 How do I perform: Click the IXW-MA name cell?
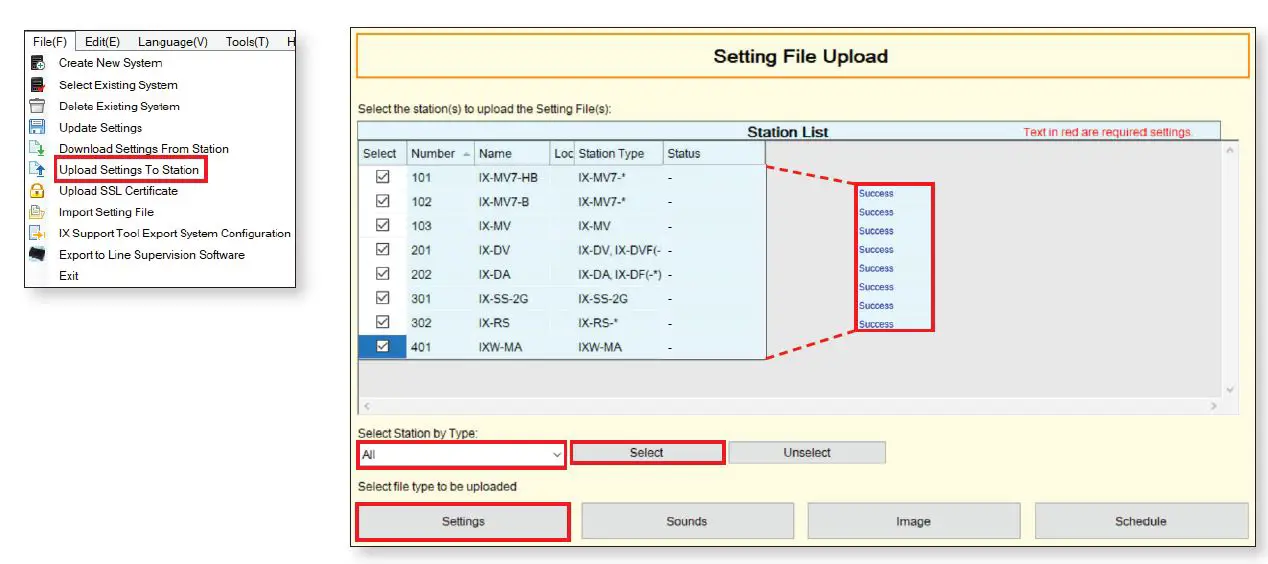[x=512, y=347]
